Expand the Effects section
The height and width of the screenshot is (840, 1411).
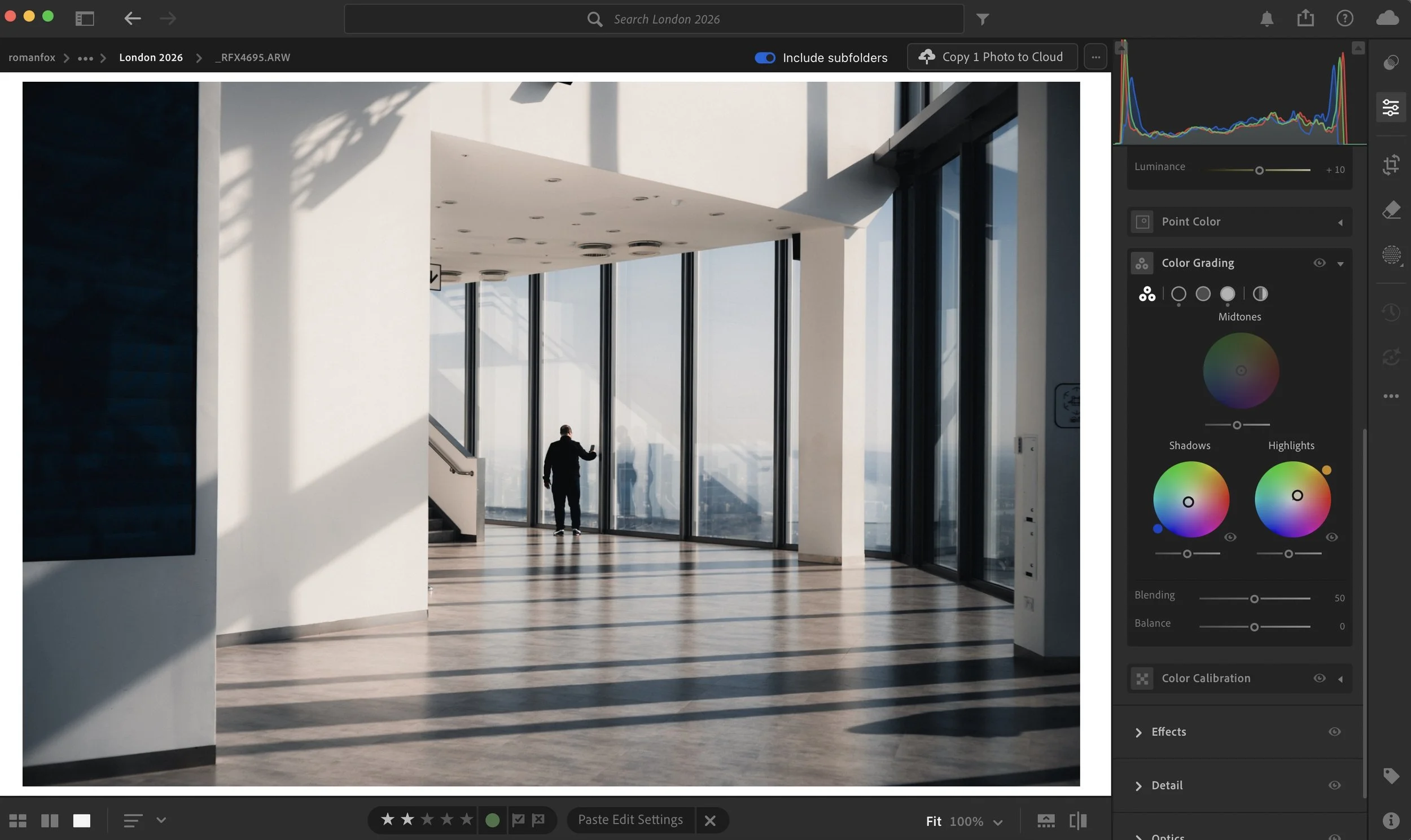1138,732
